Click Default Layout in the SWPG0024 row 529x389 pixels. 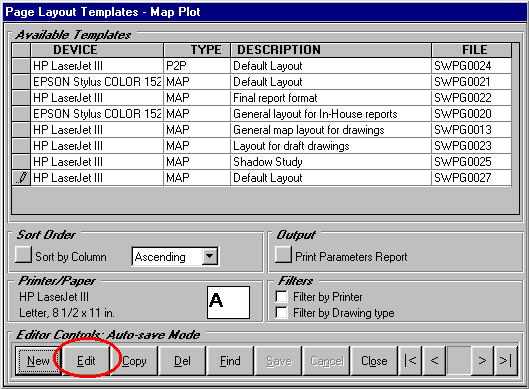point(331,66)
